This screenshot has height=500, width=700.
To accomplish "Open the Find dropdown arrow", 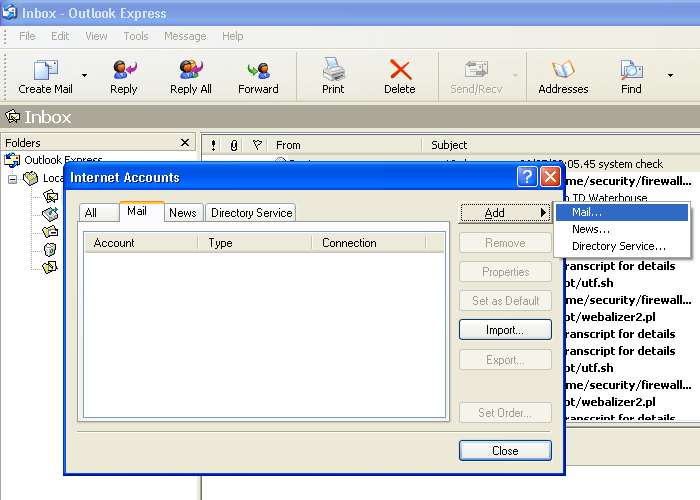I will (670, 75).
